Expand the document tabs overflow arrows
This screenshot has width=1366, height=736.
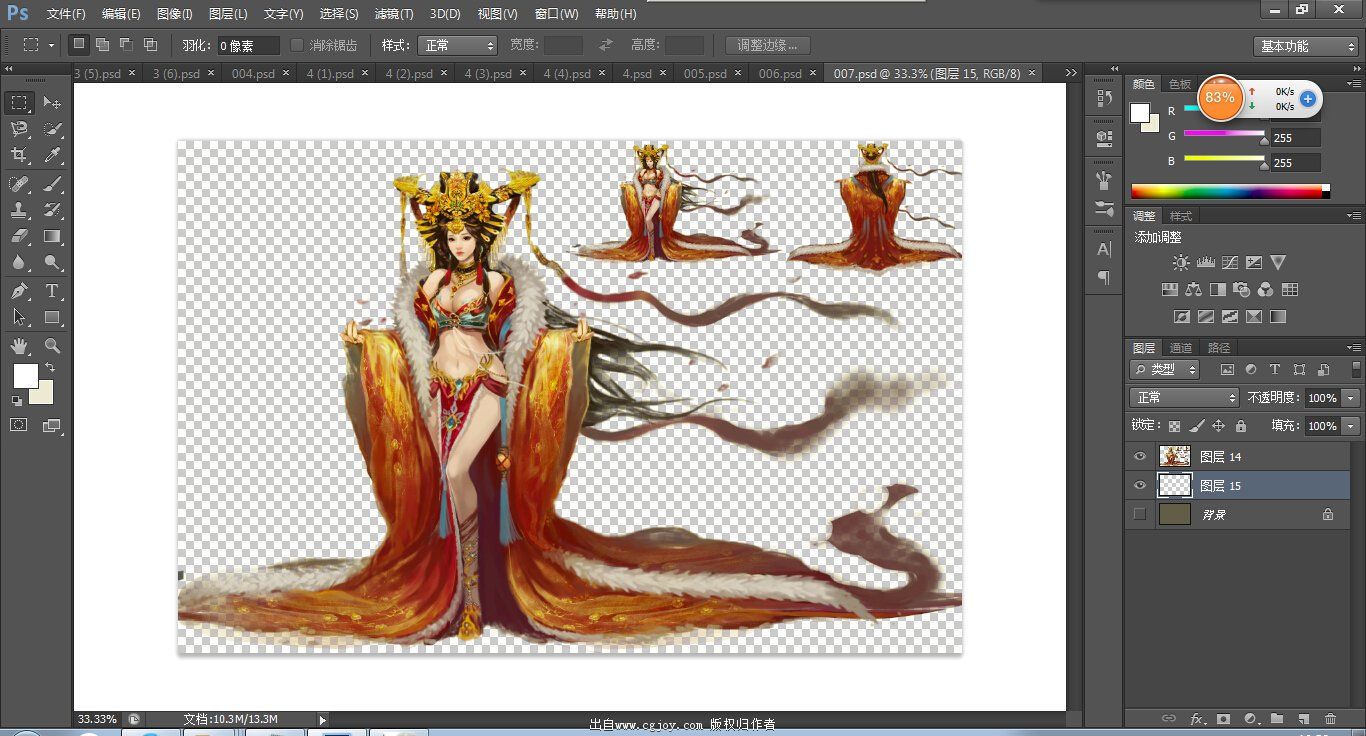[1071, 73]
